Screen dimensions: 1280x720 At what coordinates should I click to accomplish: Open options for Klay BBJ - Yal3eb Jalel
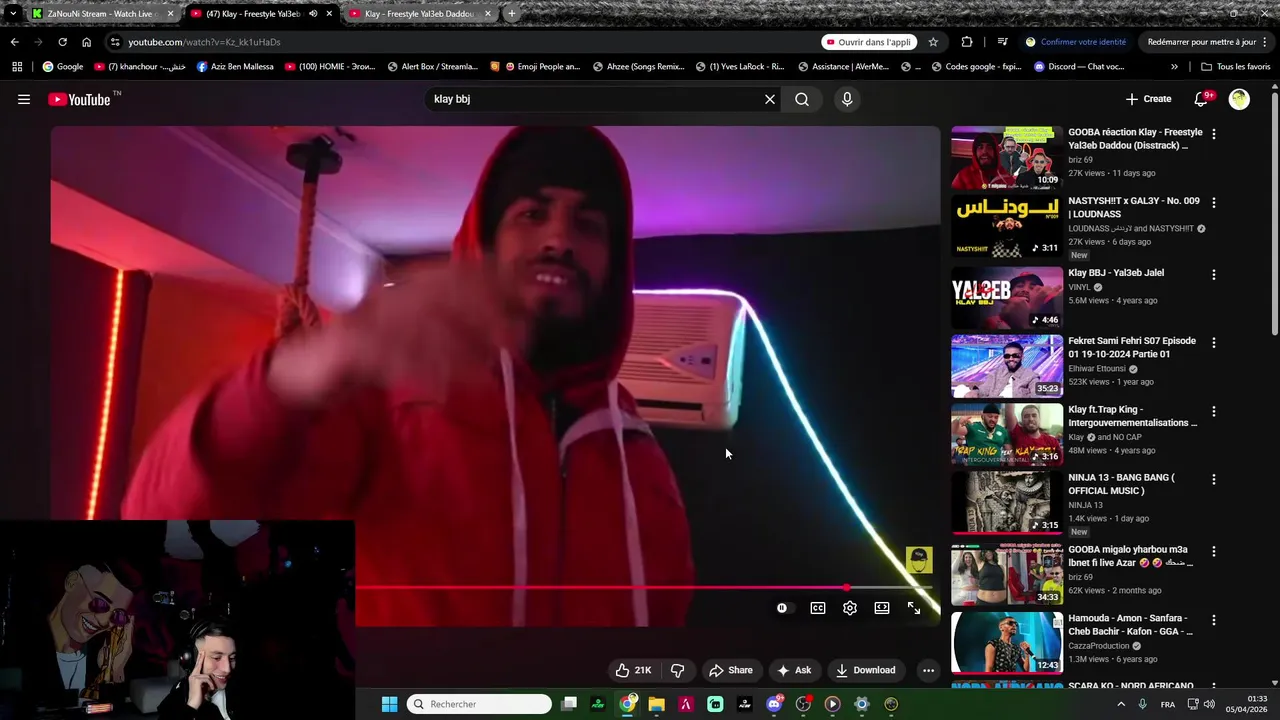tap(1214, 274)
